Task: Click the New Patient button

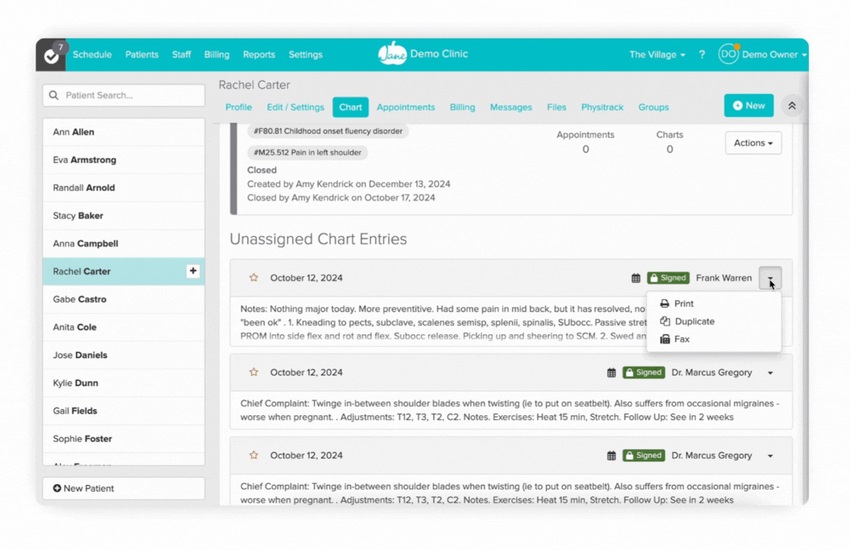Action: [x=123, y=488]
